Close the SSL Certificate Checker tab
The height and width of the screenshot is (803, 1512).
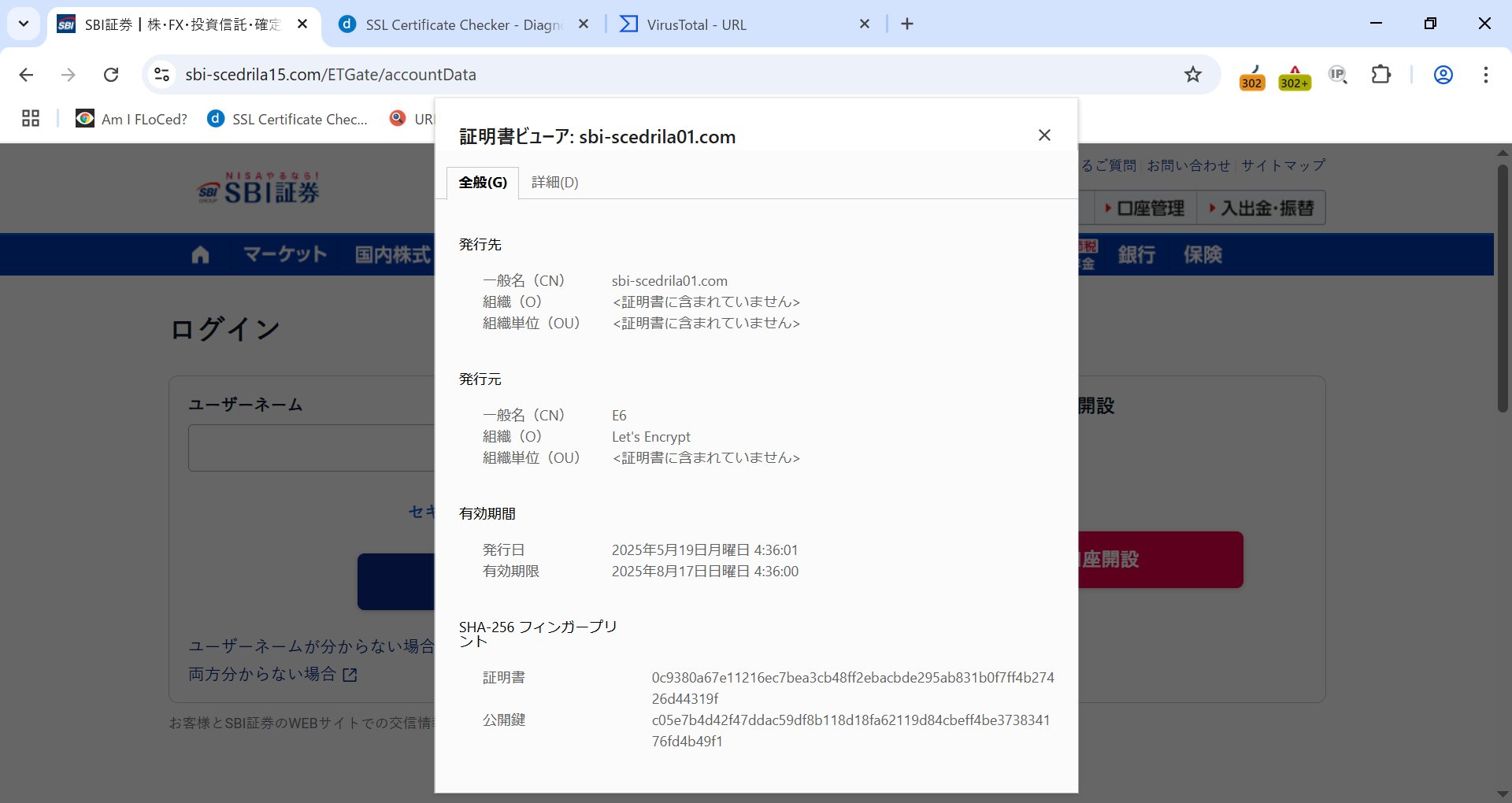584,24
